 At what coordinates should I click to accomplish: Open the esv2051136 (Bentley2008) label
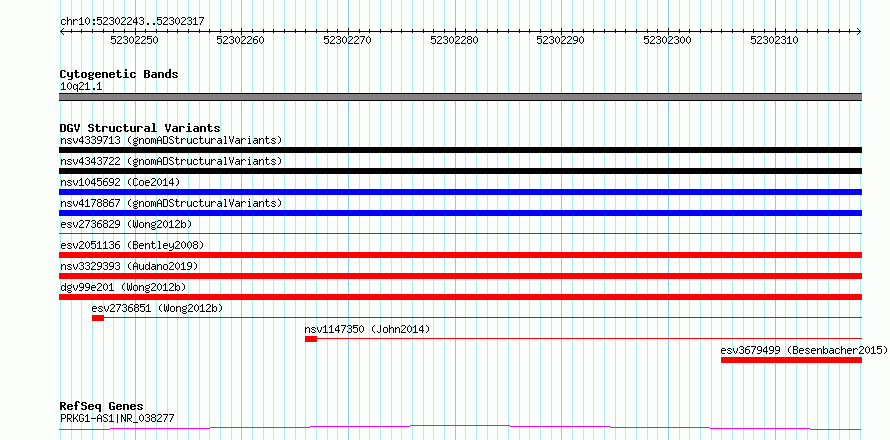click(132, 245)
